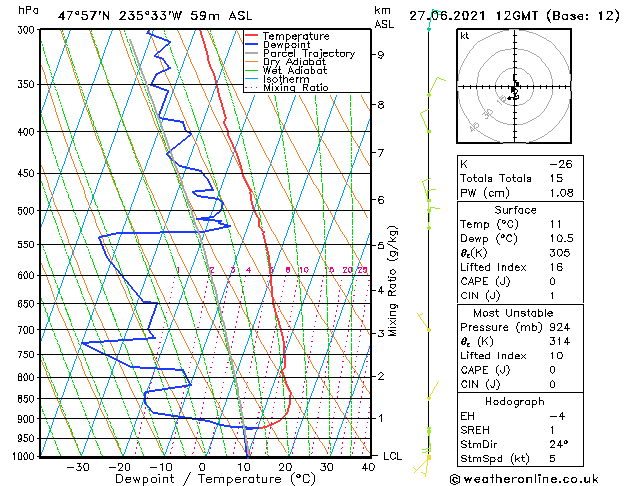The image size is (629, 486).
Task: Click the red Temperature legend line
Action: (252, 36)
